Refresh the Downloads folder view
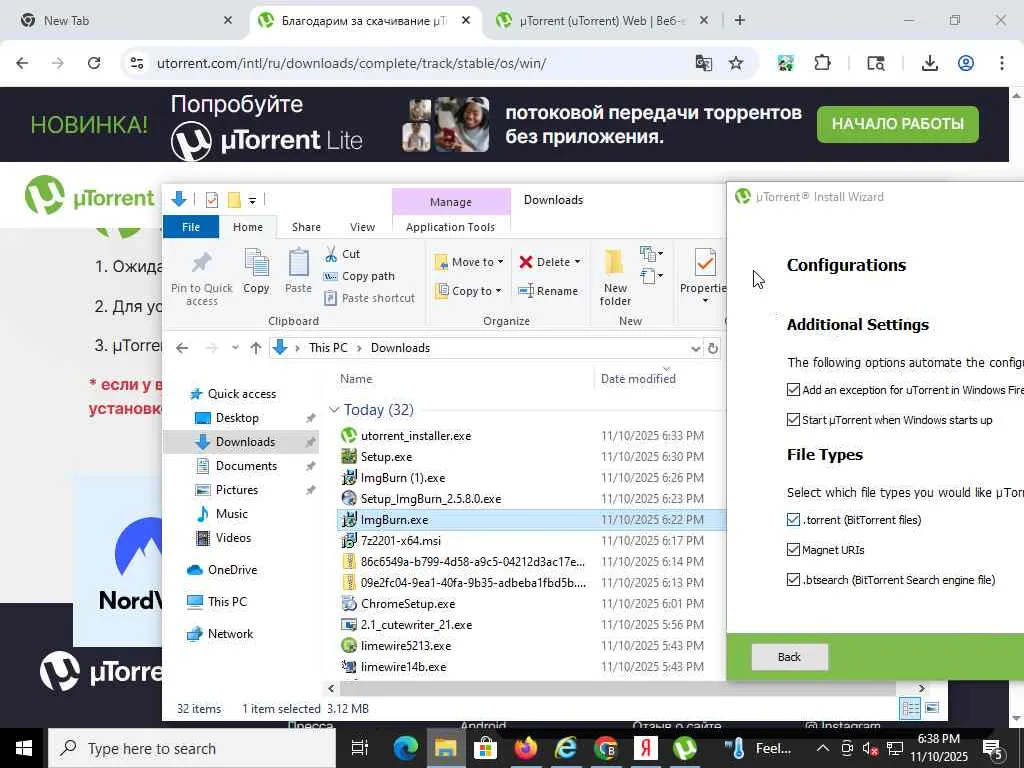1024x768 pixels. pos(713,348)
